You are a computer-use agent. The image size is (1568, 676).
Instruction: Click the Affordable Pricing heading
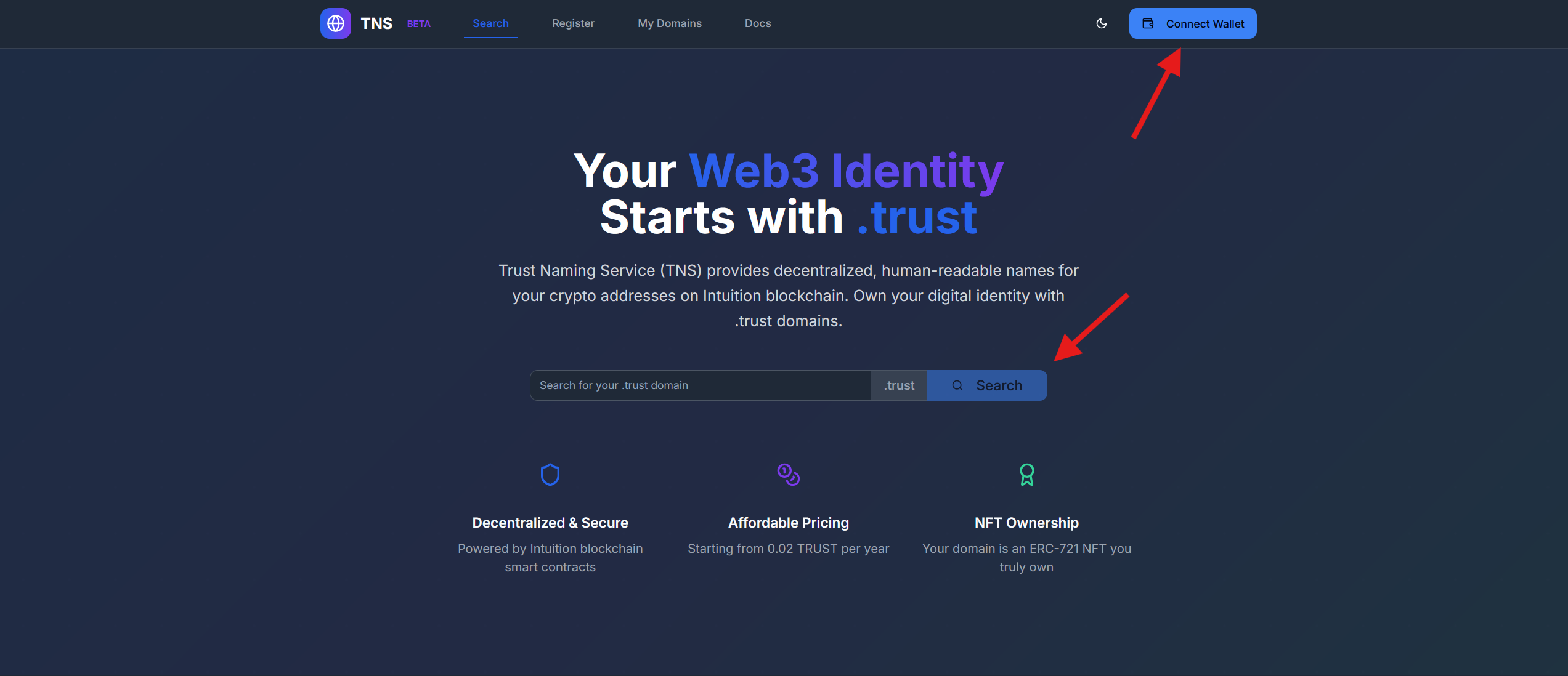789,523
